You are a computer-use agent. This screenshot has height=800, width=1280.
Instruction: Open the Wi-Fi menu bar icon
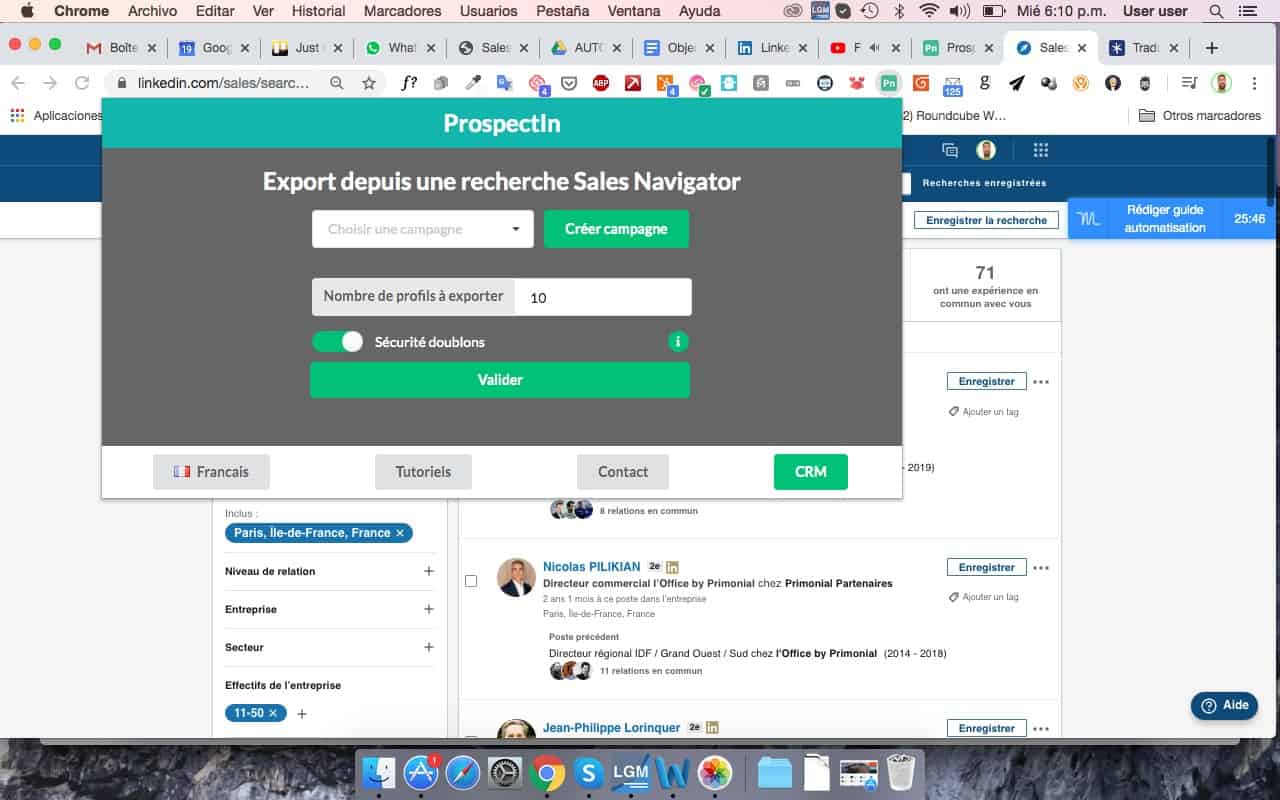[x=929, y=11]
